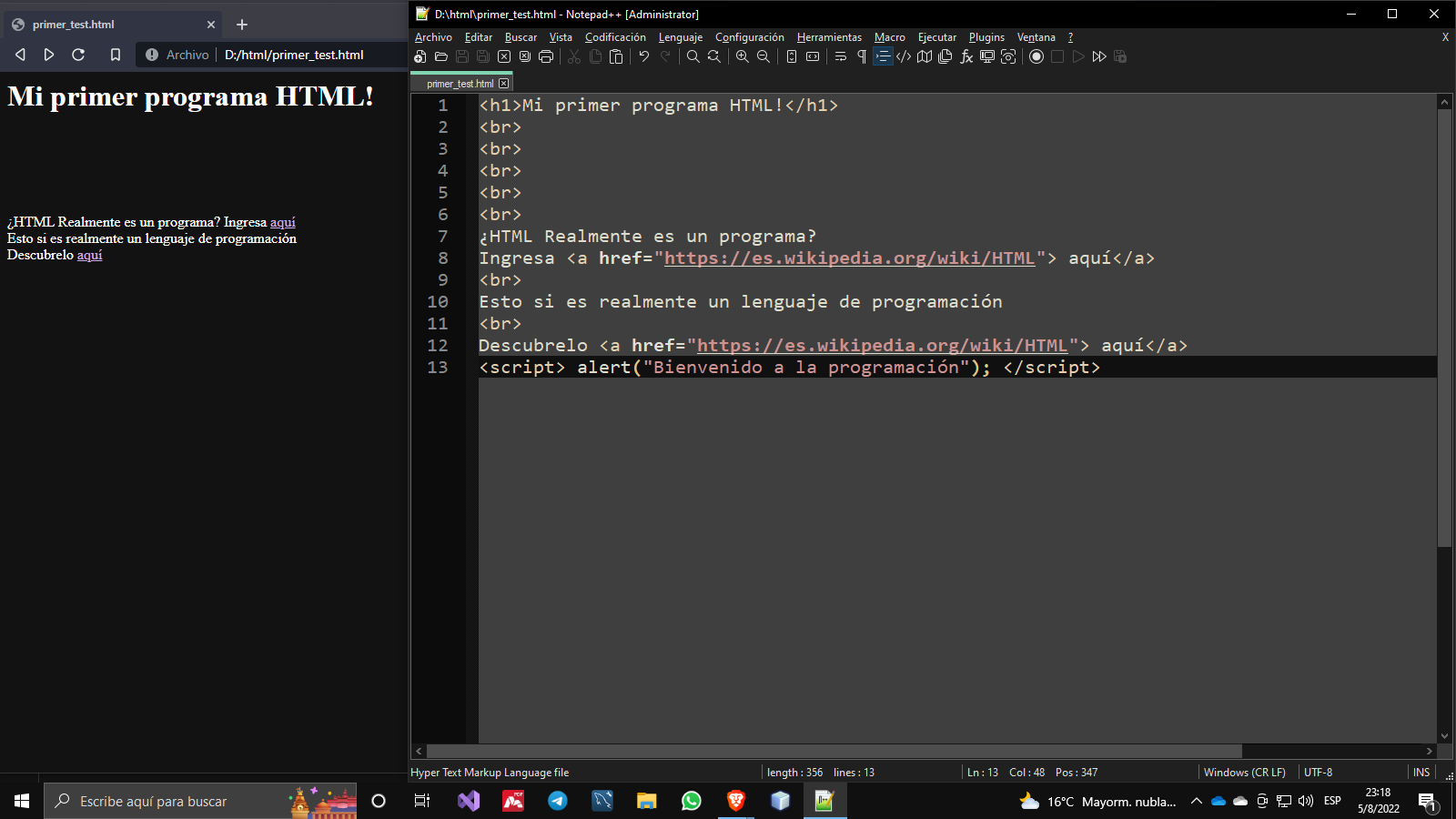Select the primer_test.html tab in Notepad++

pyautogui.click(x=460, y=84)
